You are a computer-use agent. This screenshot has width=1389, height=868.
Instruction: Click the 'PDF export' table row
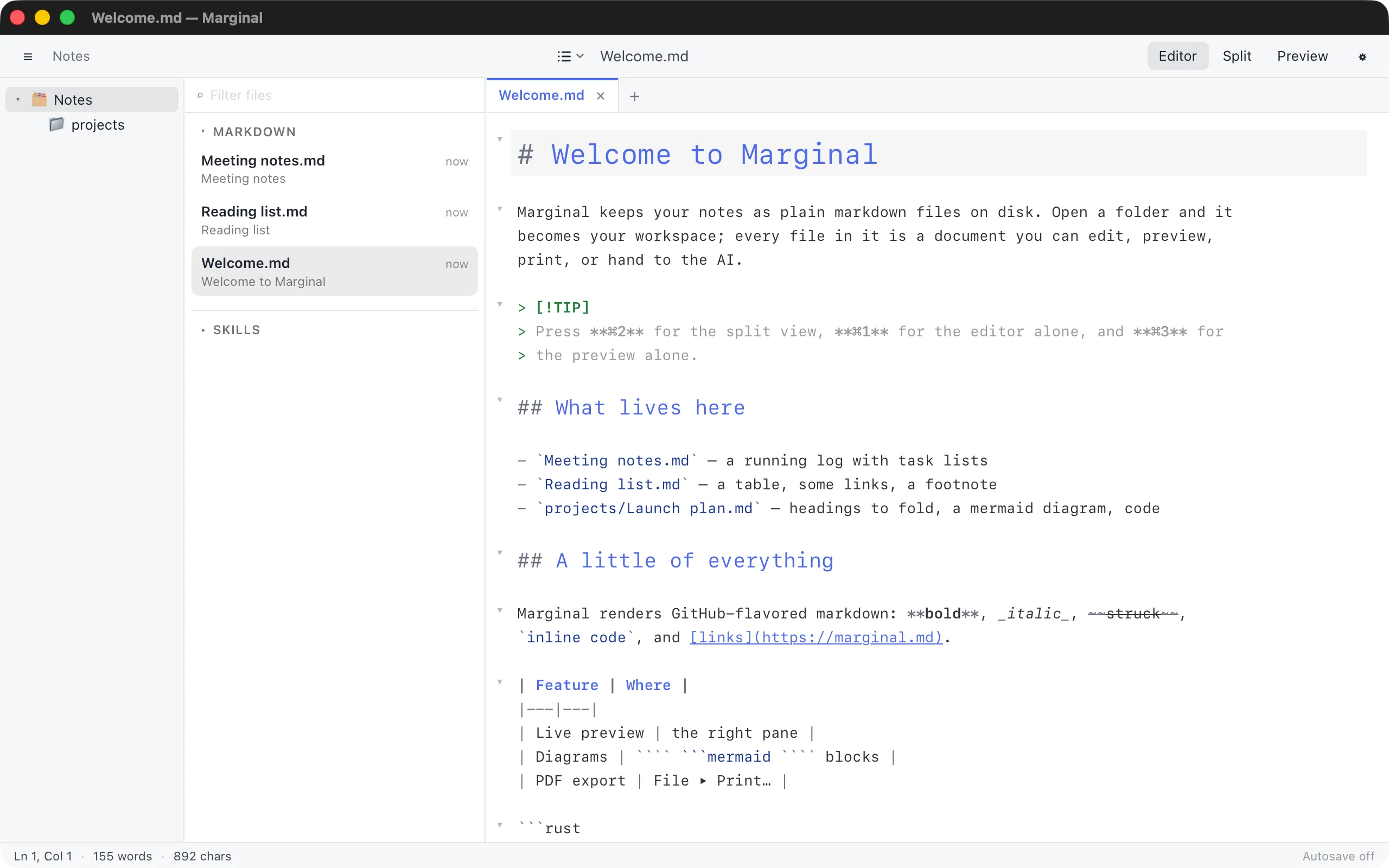click(653, 781)
